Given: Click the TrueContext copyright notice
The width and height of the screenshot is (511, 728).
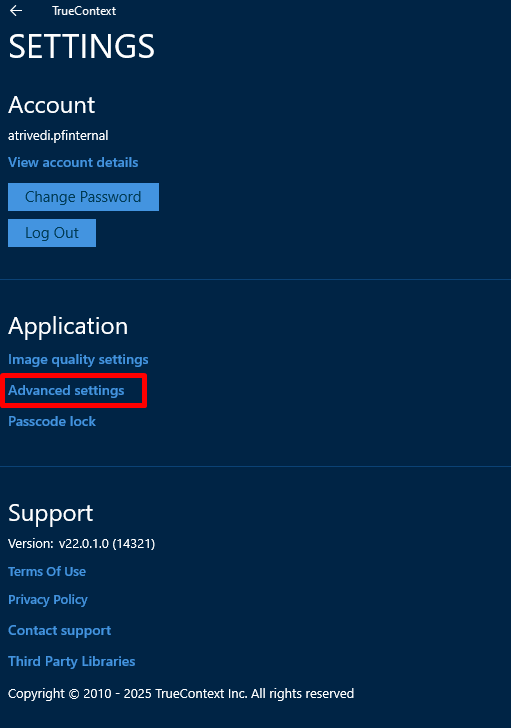Looking at the screenshot, I should 181,694.
